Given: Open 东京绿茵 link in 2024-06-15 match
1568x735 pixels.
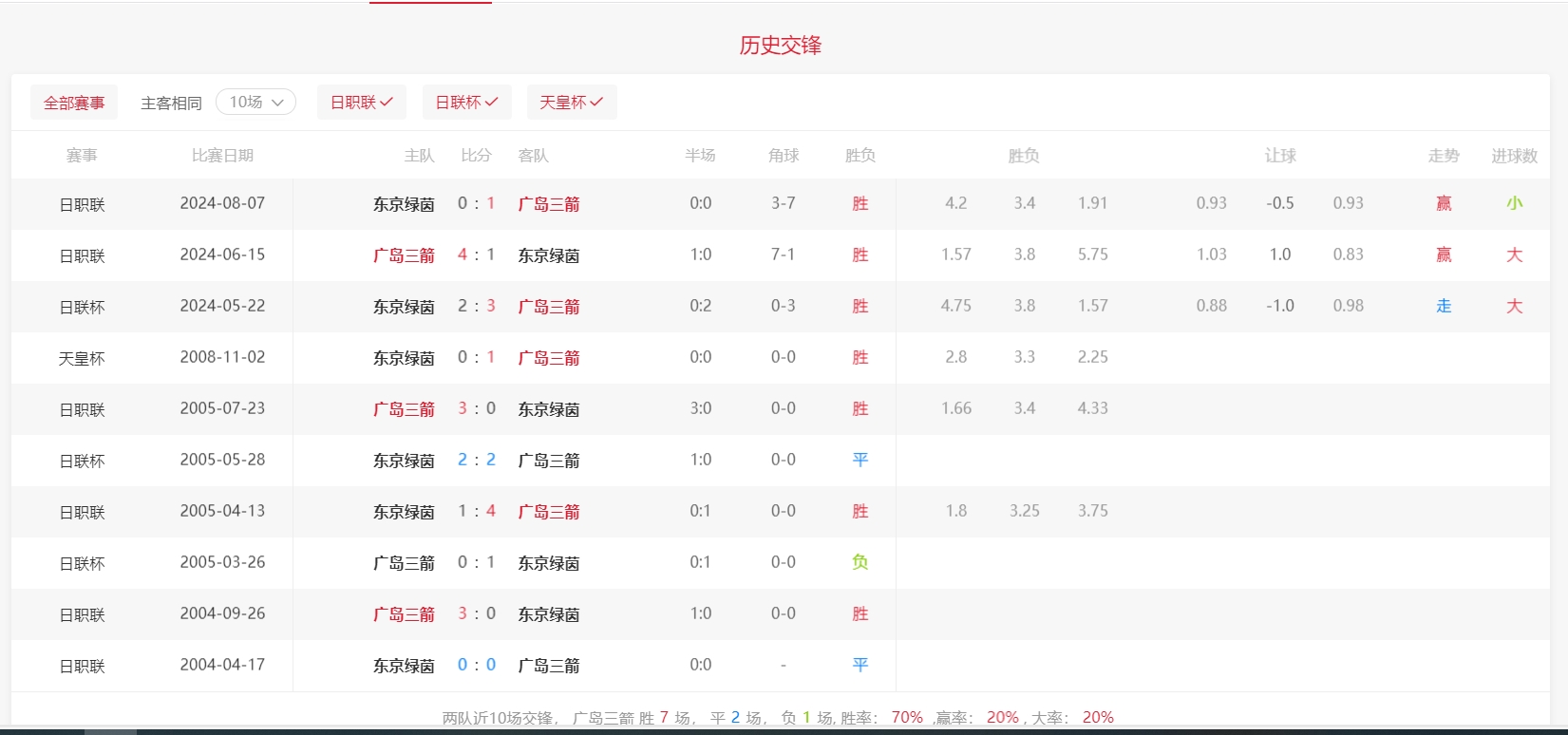Looking at the screenshot, I should click(548, 255).
